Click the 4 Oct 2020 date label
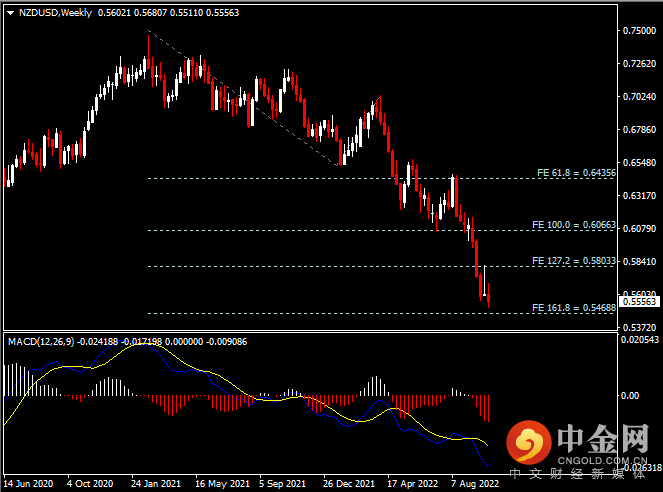The height and width of the screenshot is (492, 663). coord(90,484)
